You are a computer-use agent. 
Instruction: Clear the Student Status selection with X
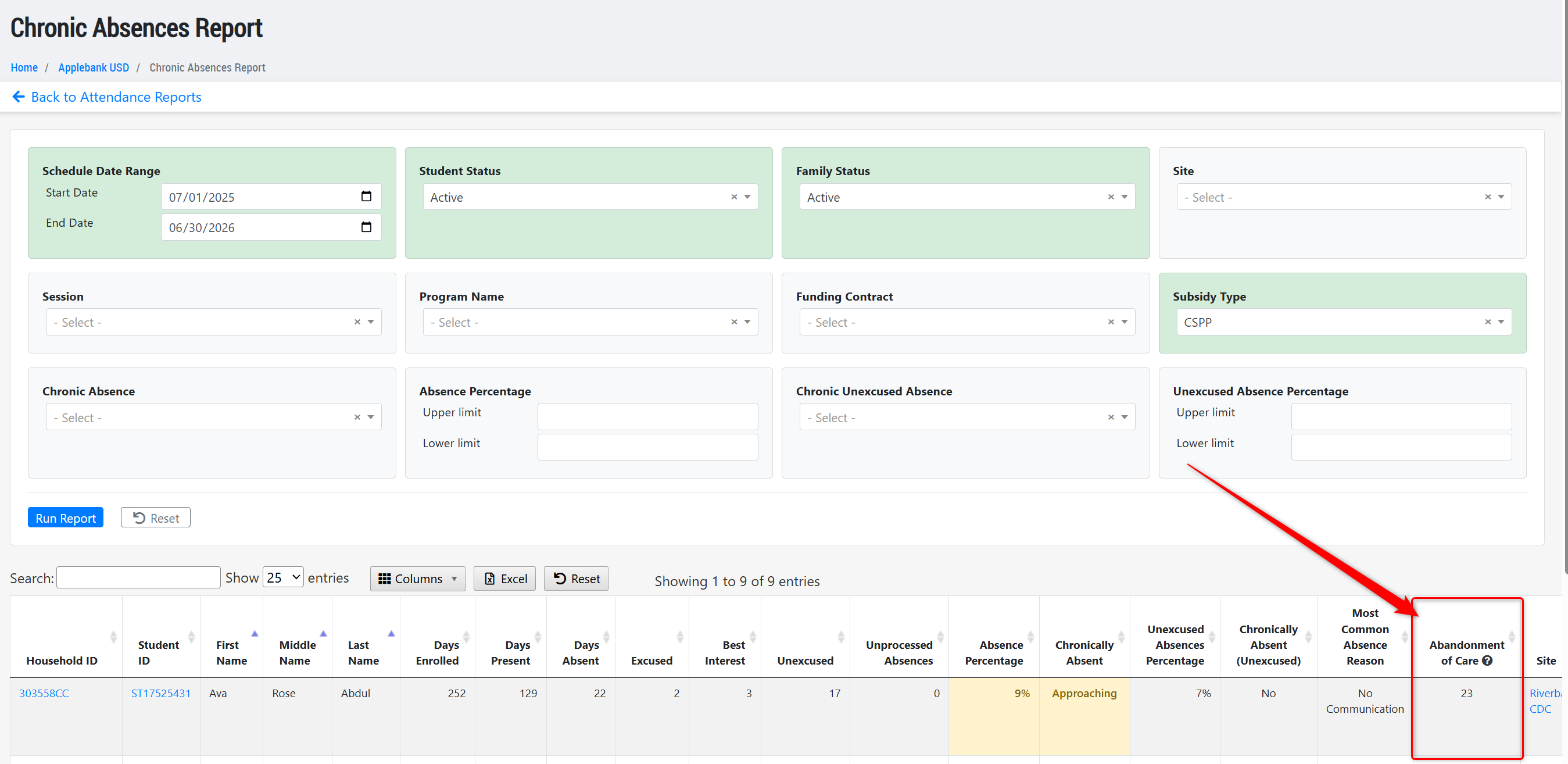[x=734, y=197]
